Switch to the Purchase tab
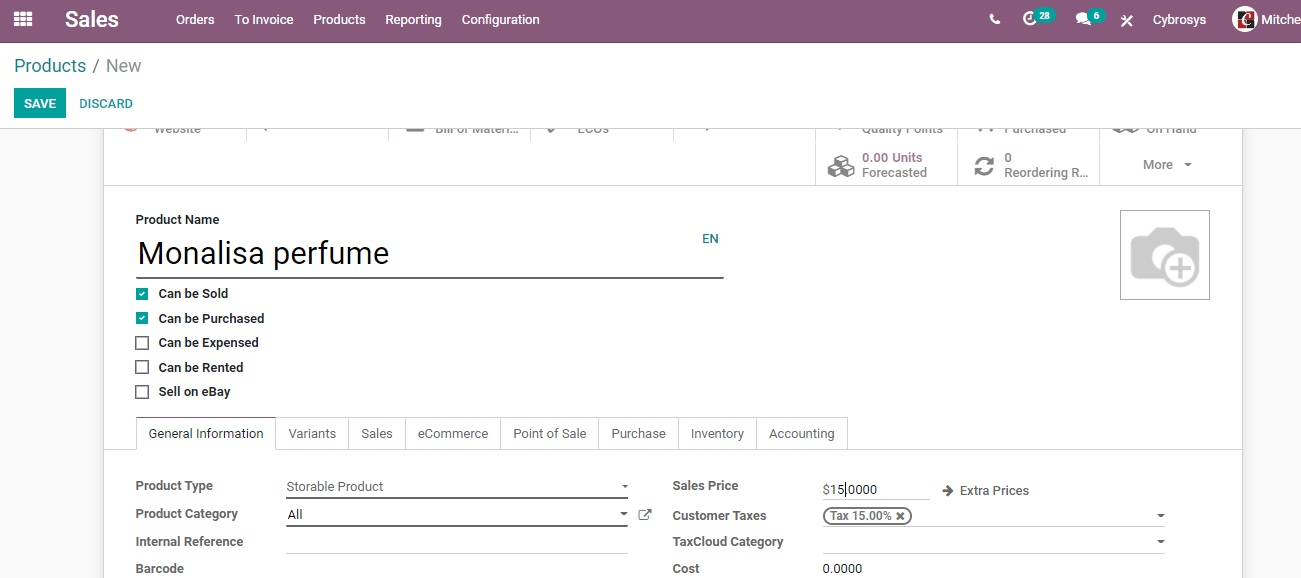1301x578 pixels. 638,433
